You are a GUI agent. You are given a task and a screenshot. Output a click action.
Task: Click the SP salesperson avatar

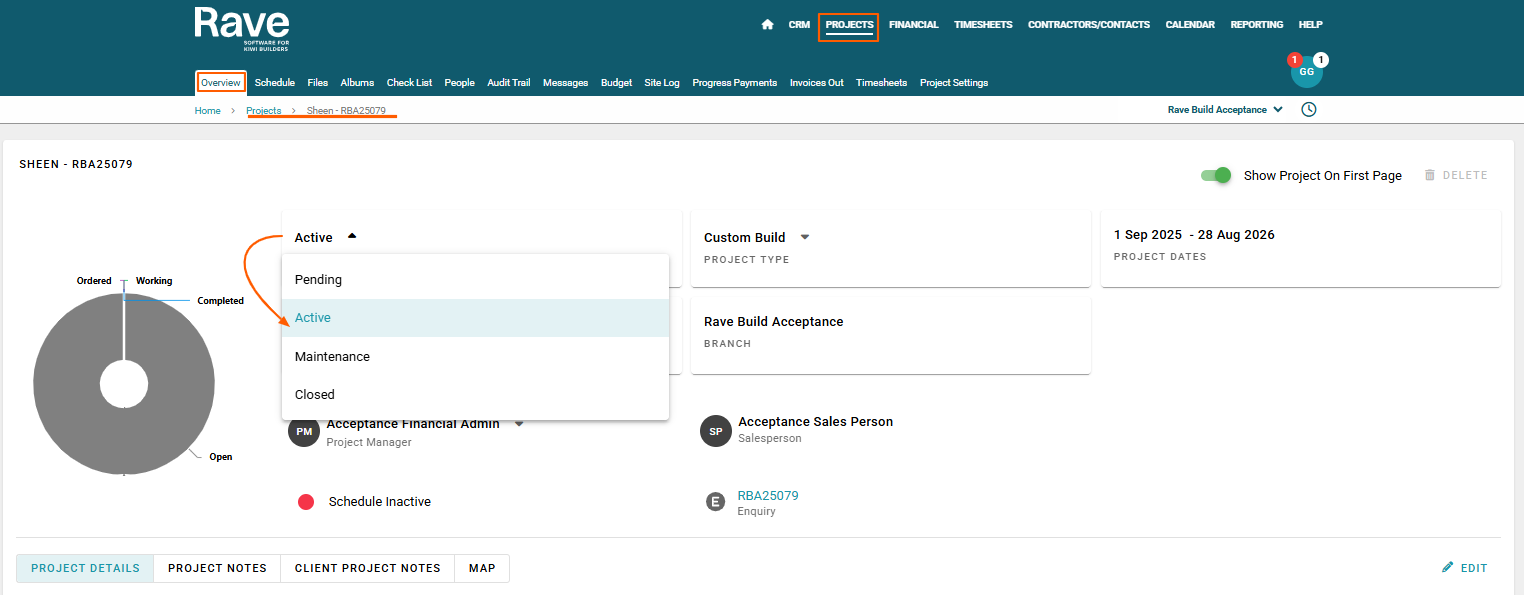click(x=716, y=431)
